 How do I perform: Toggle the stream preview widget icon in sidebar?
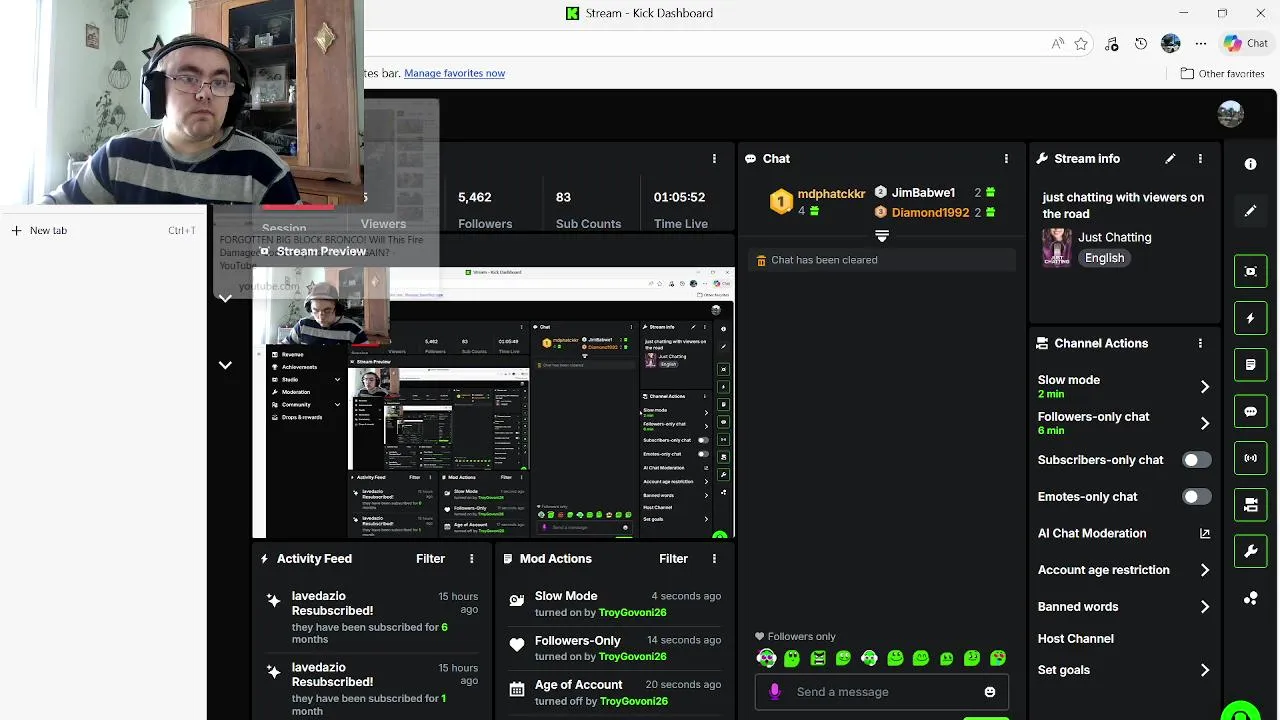[1250, 271]
